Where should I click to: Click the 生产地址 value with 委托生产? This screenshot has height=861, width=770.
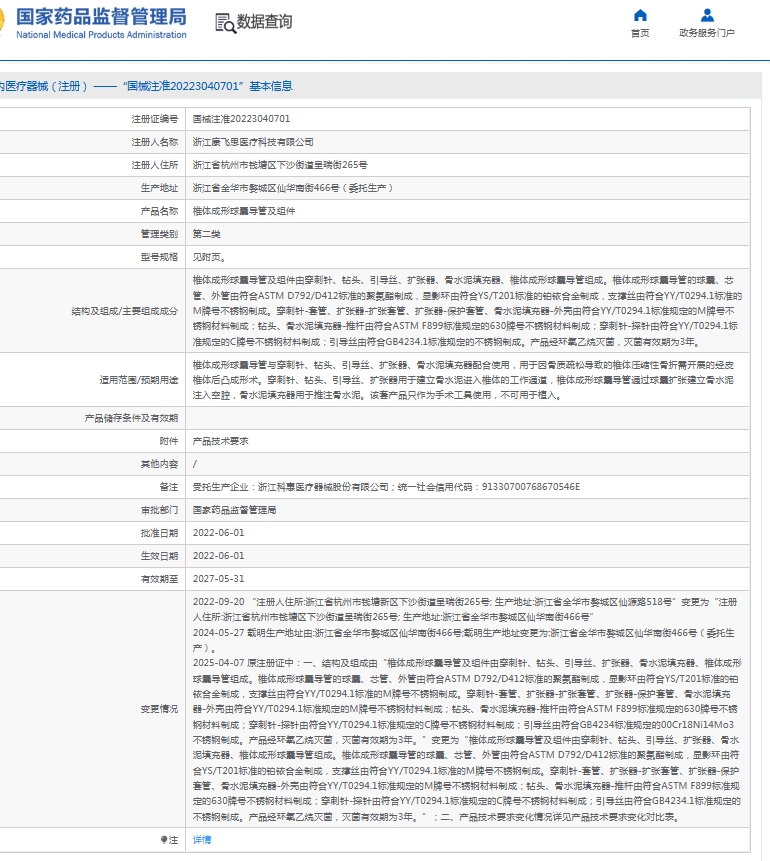(293, 188)
